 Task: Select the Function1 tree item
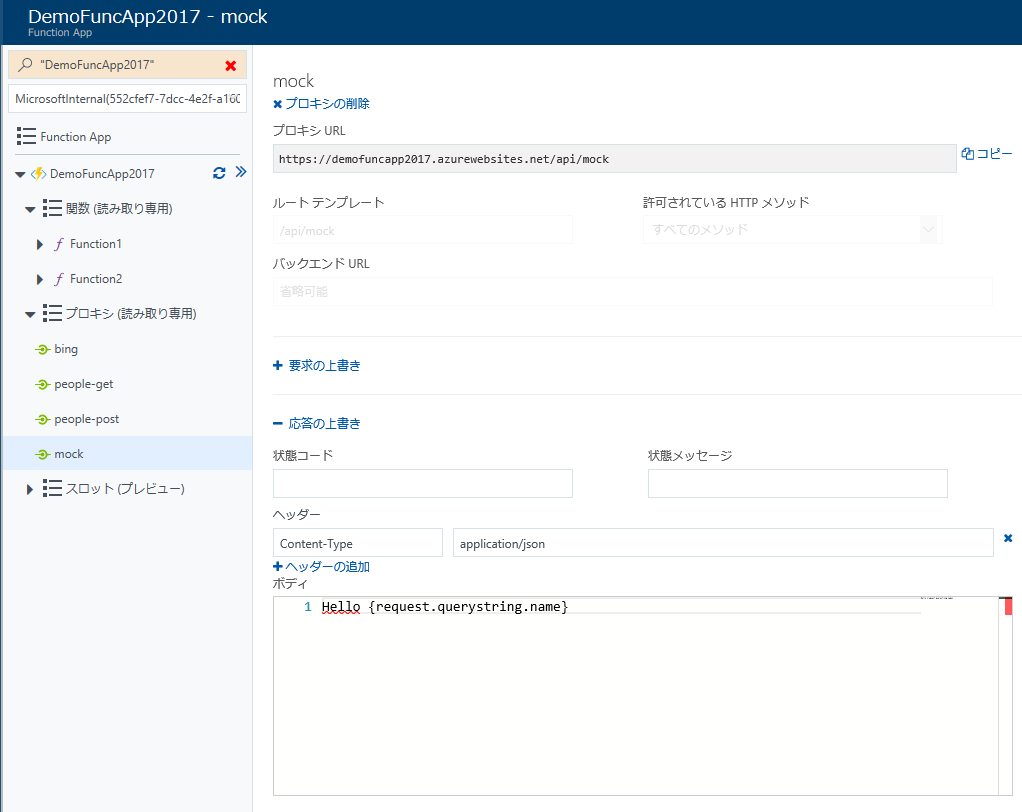click(96, 244)
